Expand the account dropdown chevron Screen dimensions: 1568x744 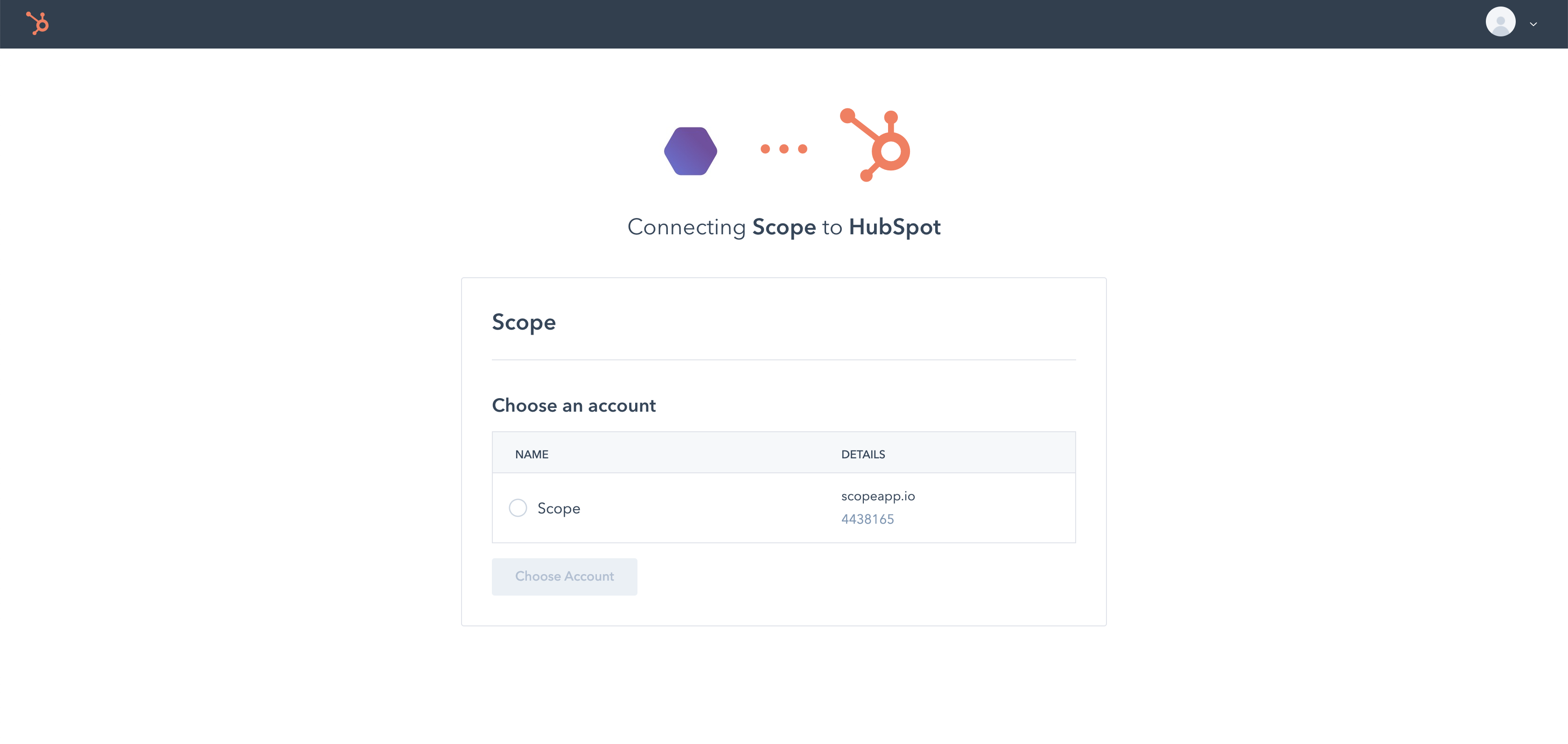point(1533,24)
